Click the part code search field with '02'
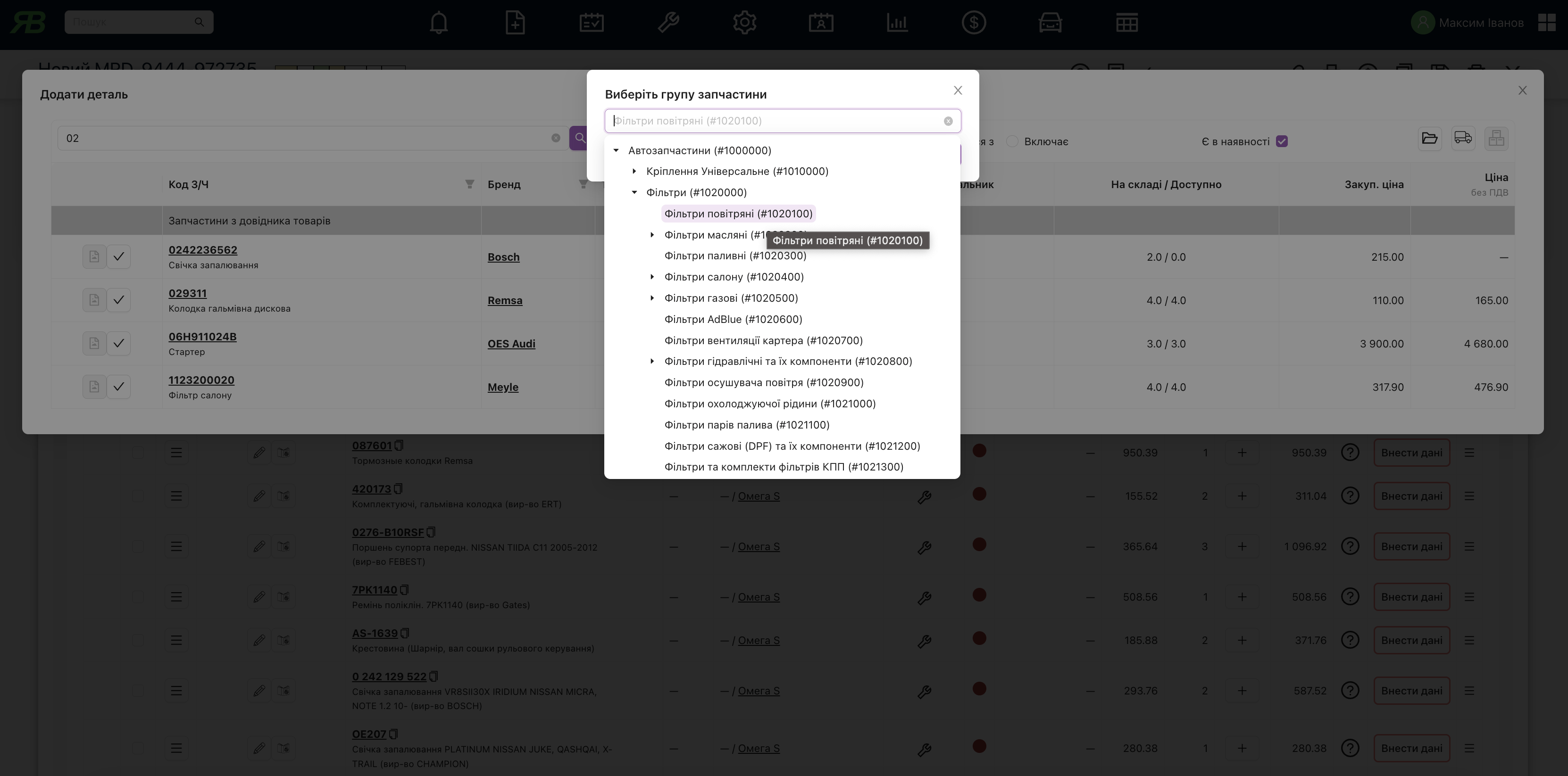This screenshot has height=776, width=1568. point(304,138)
